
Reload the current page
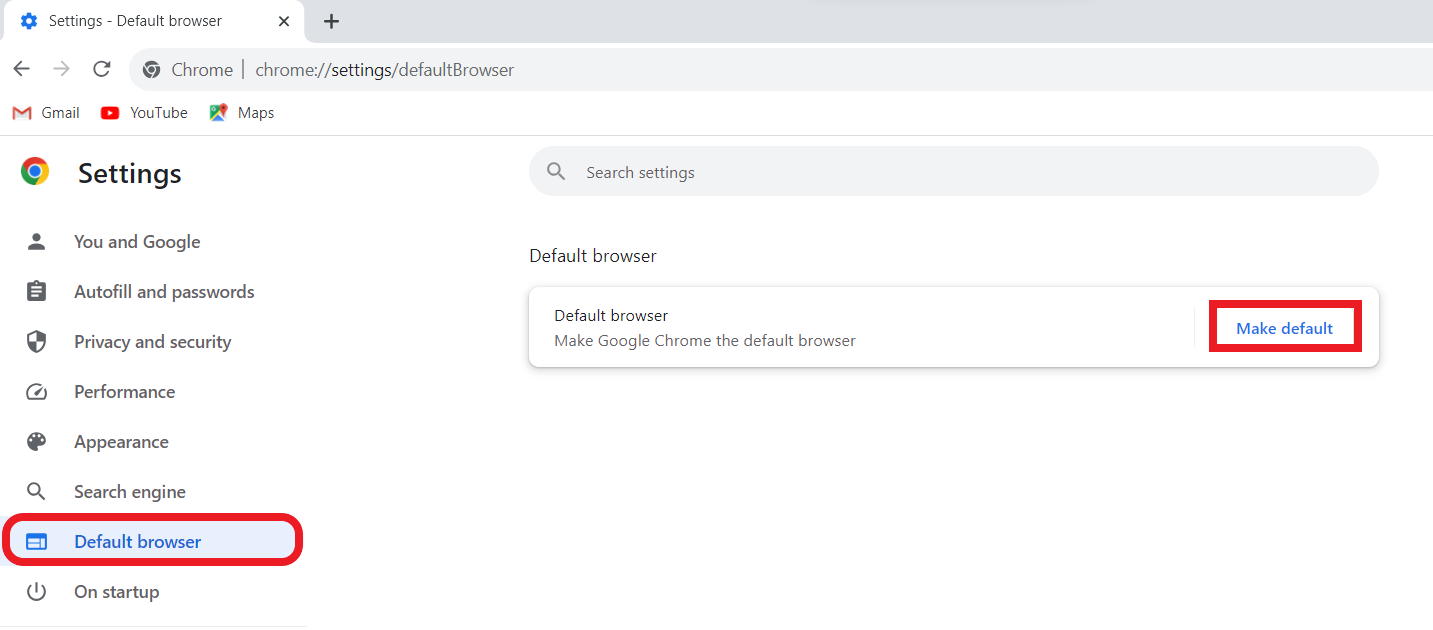(101, 69)
